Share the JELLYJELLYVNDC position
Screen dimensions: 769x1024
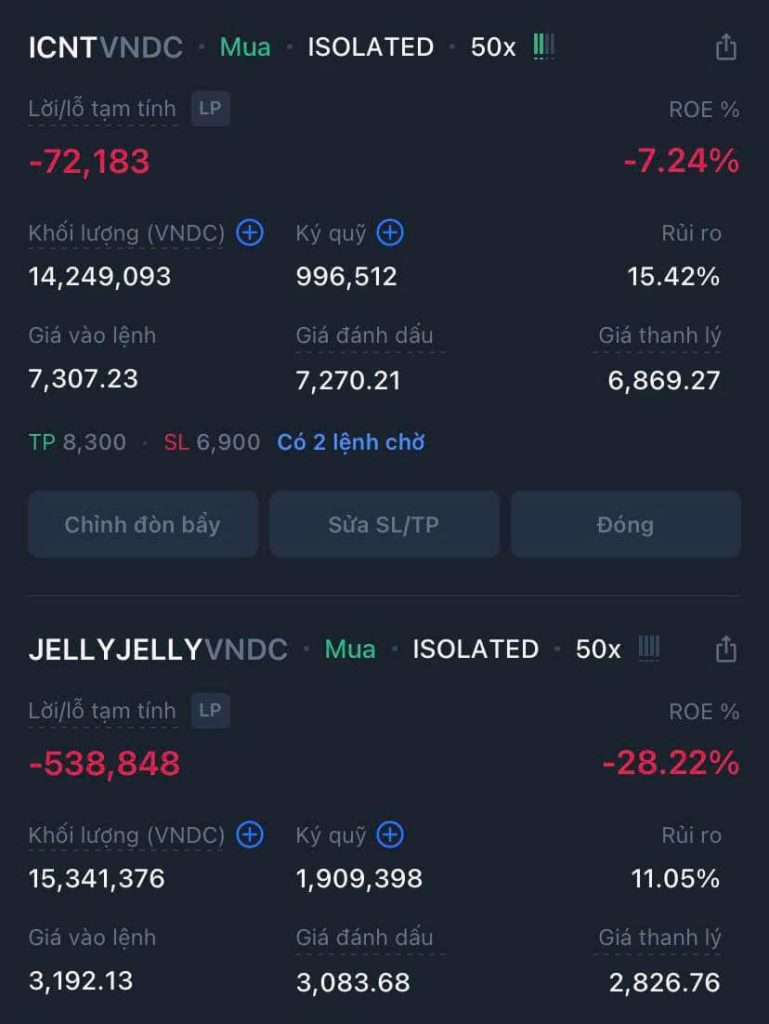pyautogui.click(x=726, y=649)
